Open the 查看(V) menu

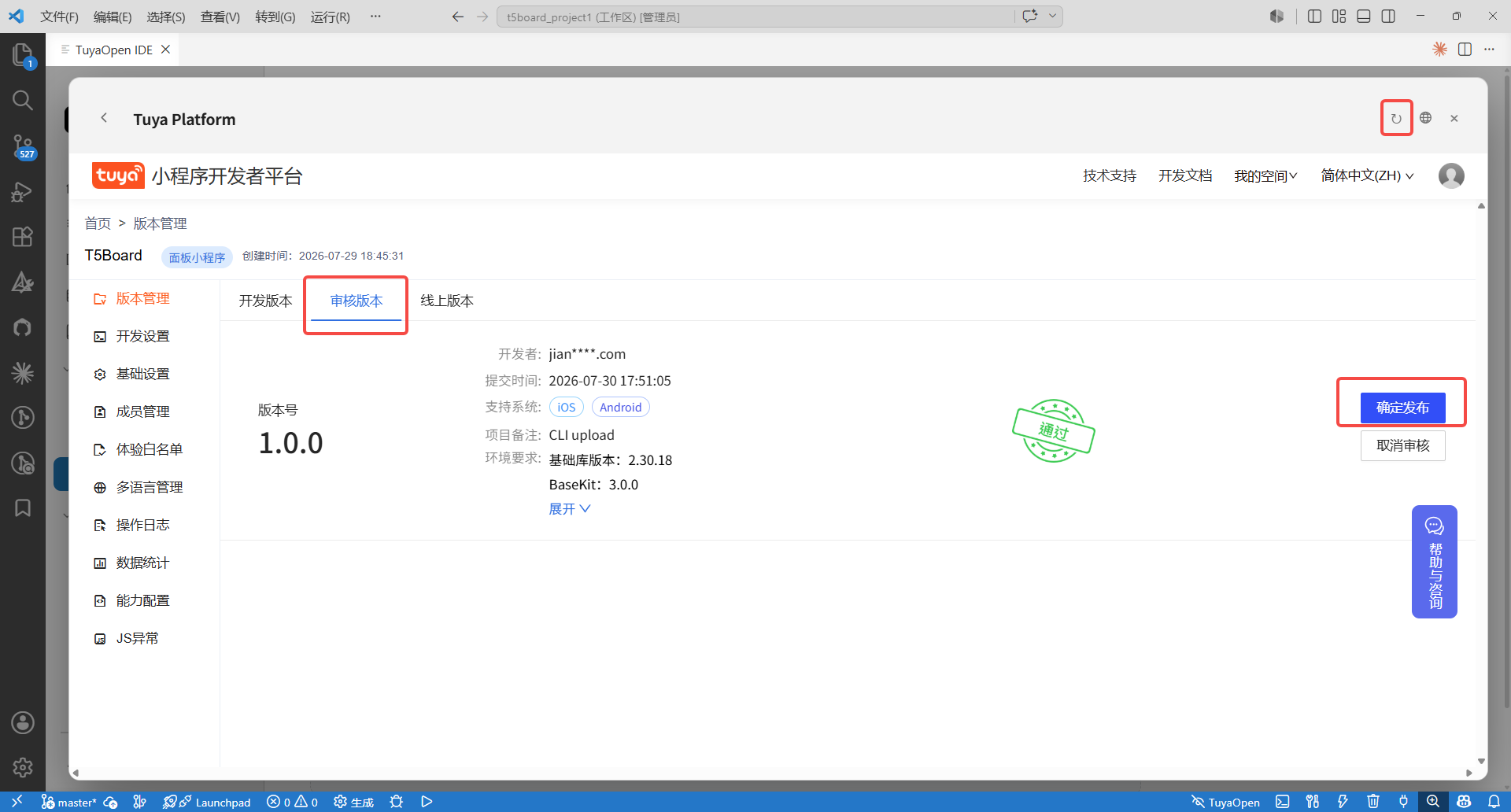point(220,17)
